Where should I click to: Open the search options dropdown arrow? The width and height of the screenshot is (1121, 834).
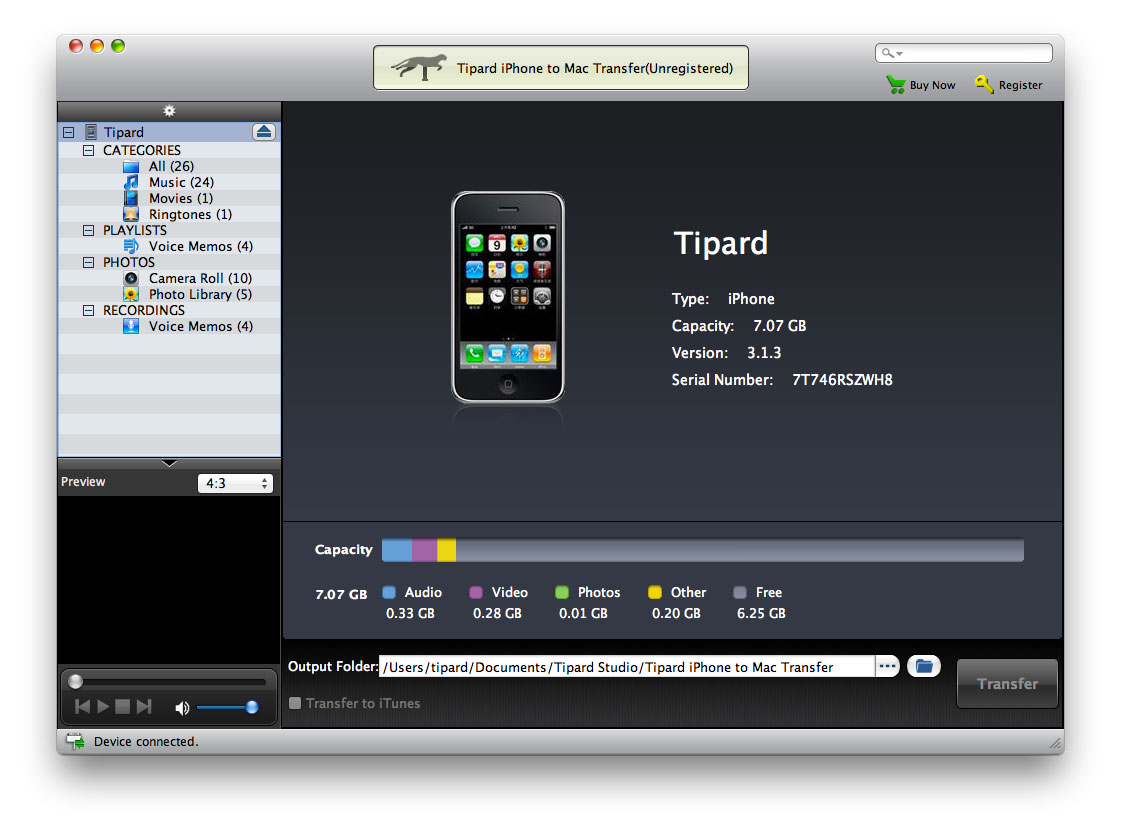(x=899, y=54)
